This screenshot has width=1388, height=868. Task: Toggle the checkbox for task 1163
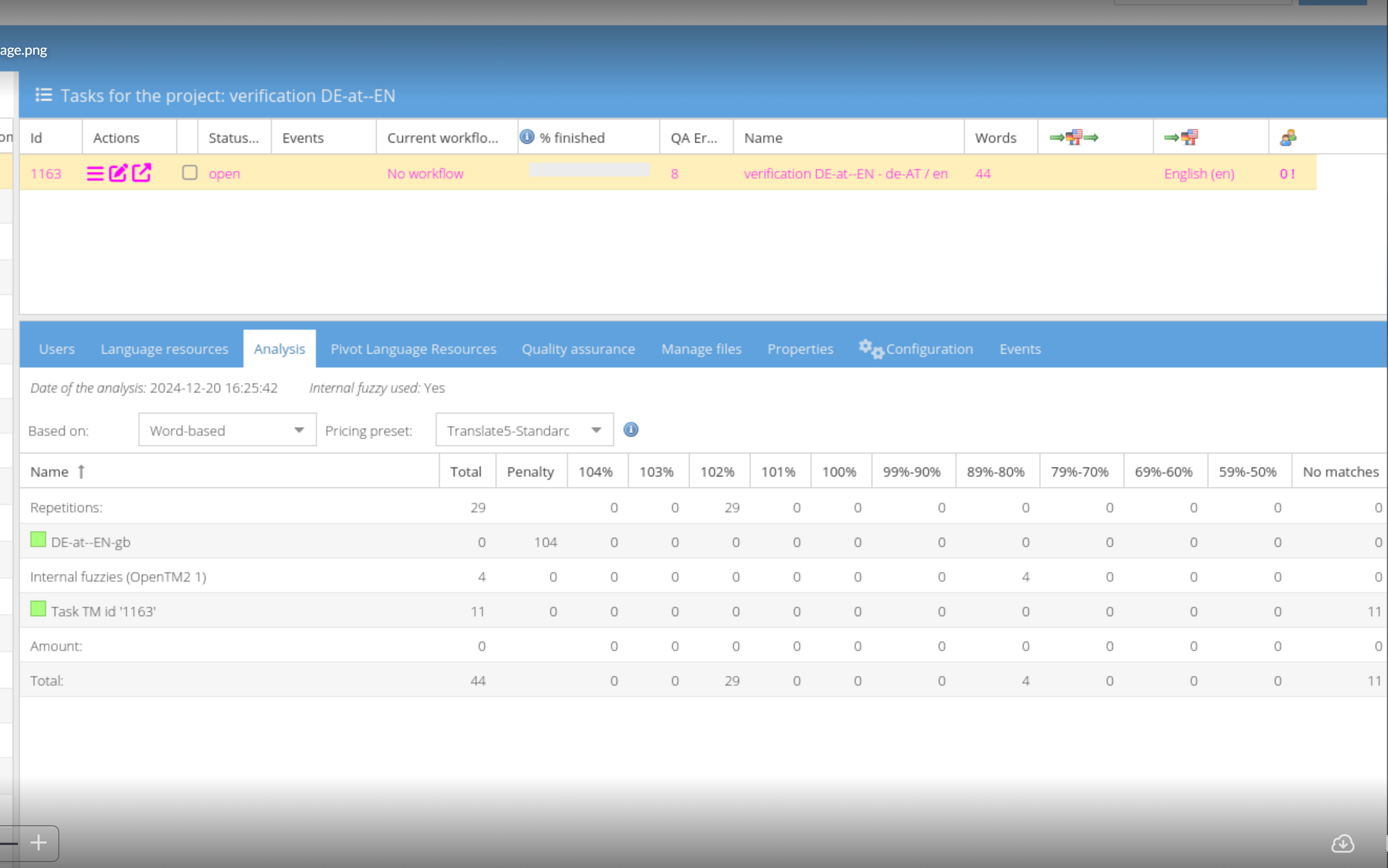[x=189, y=173]
